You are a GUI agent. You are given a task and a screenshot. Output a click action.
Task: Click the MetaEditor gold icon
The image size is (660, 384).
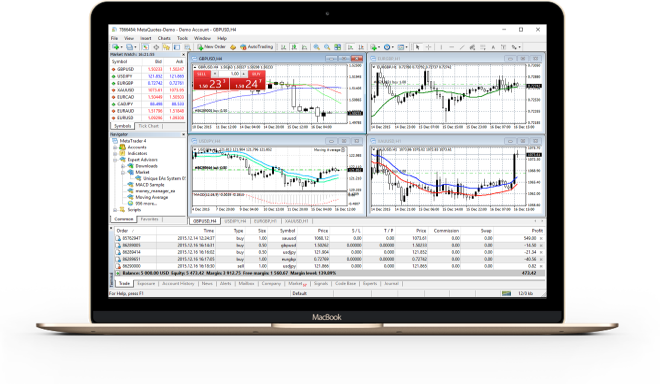pyautogui.click(x=233, y=47)
